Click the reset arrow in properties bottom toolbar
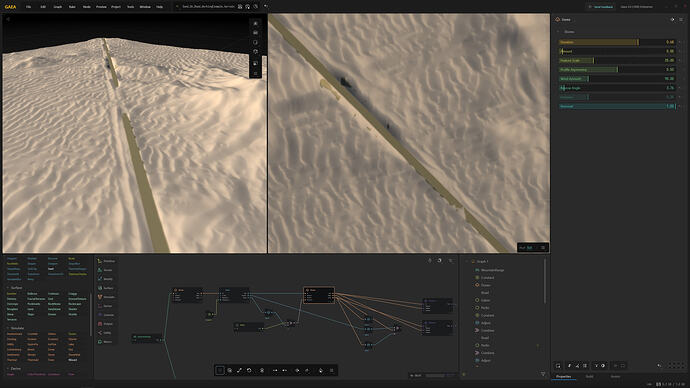 pyautogui.click(x=659, y=366)
